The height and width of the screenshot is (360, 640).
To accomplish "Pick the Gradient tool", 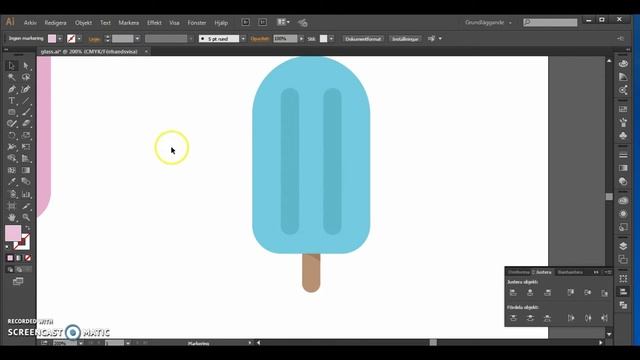I will [x=26, y=170].
